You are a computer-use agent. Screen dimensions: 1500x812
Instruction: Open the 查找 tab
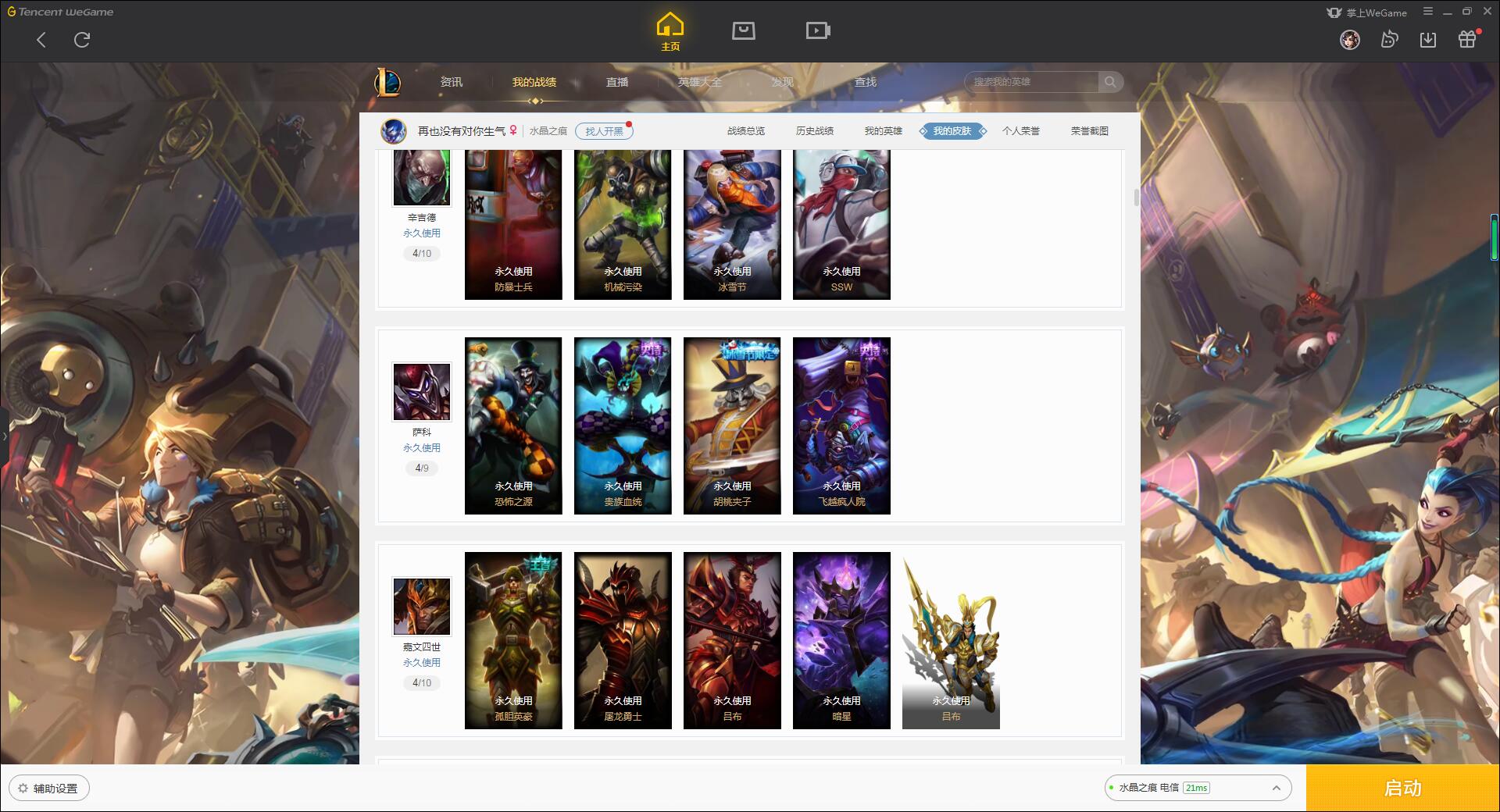pos(866,82)
